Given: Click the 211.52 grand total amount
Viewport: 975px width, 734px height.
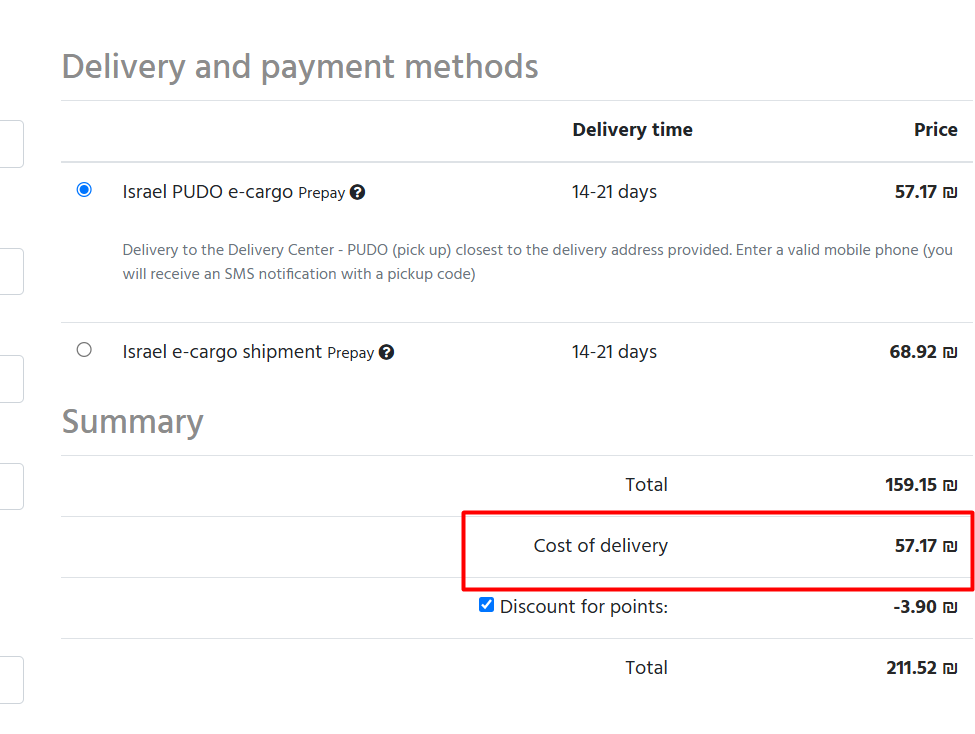Looking at the screenshot, I should pyautogui.click(x=911, y=668).
